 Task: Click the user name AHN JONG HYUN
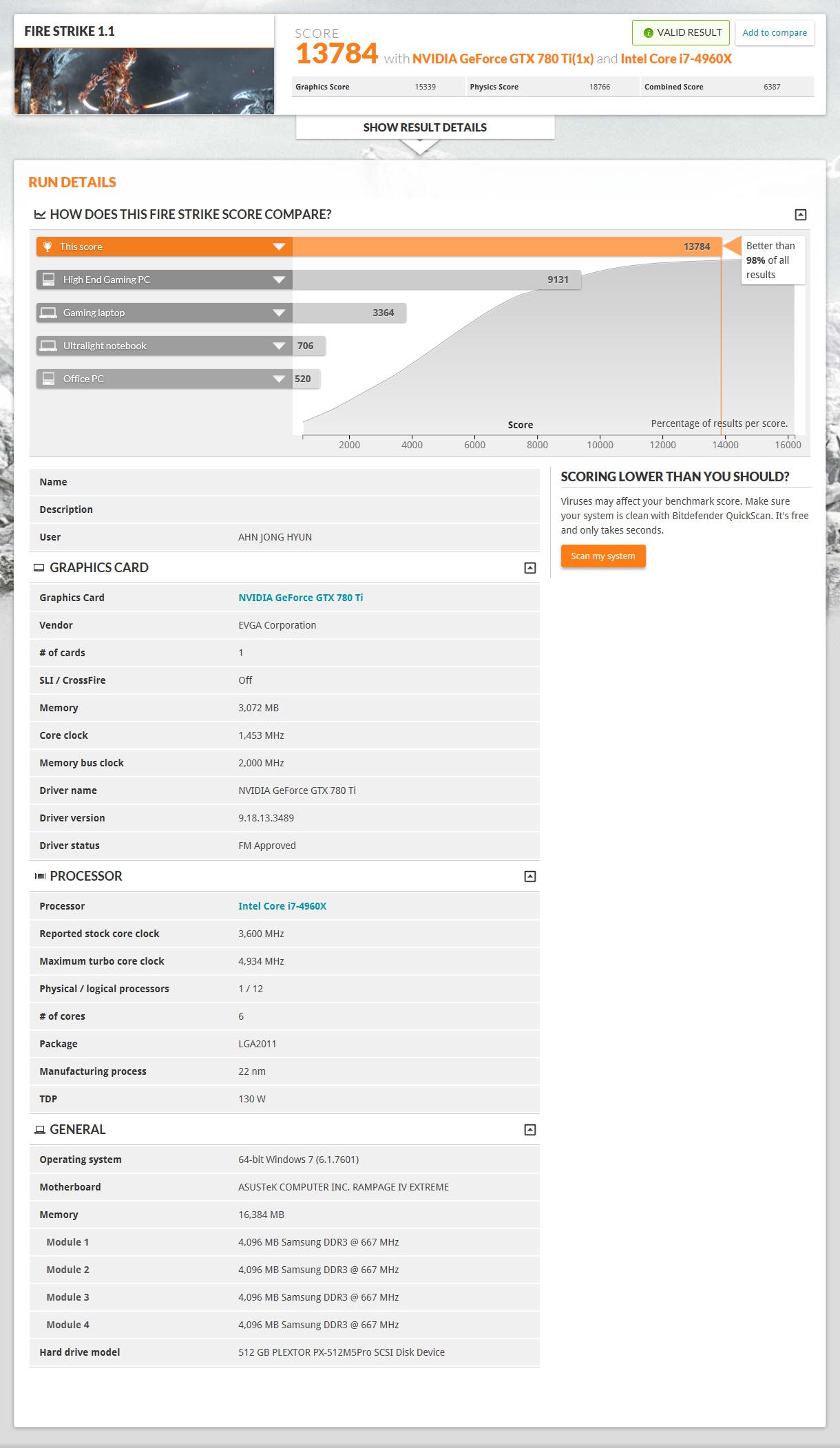275,537
